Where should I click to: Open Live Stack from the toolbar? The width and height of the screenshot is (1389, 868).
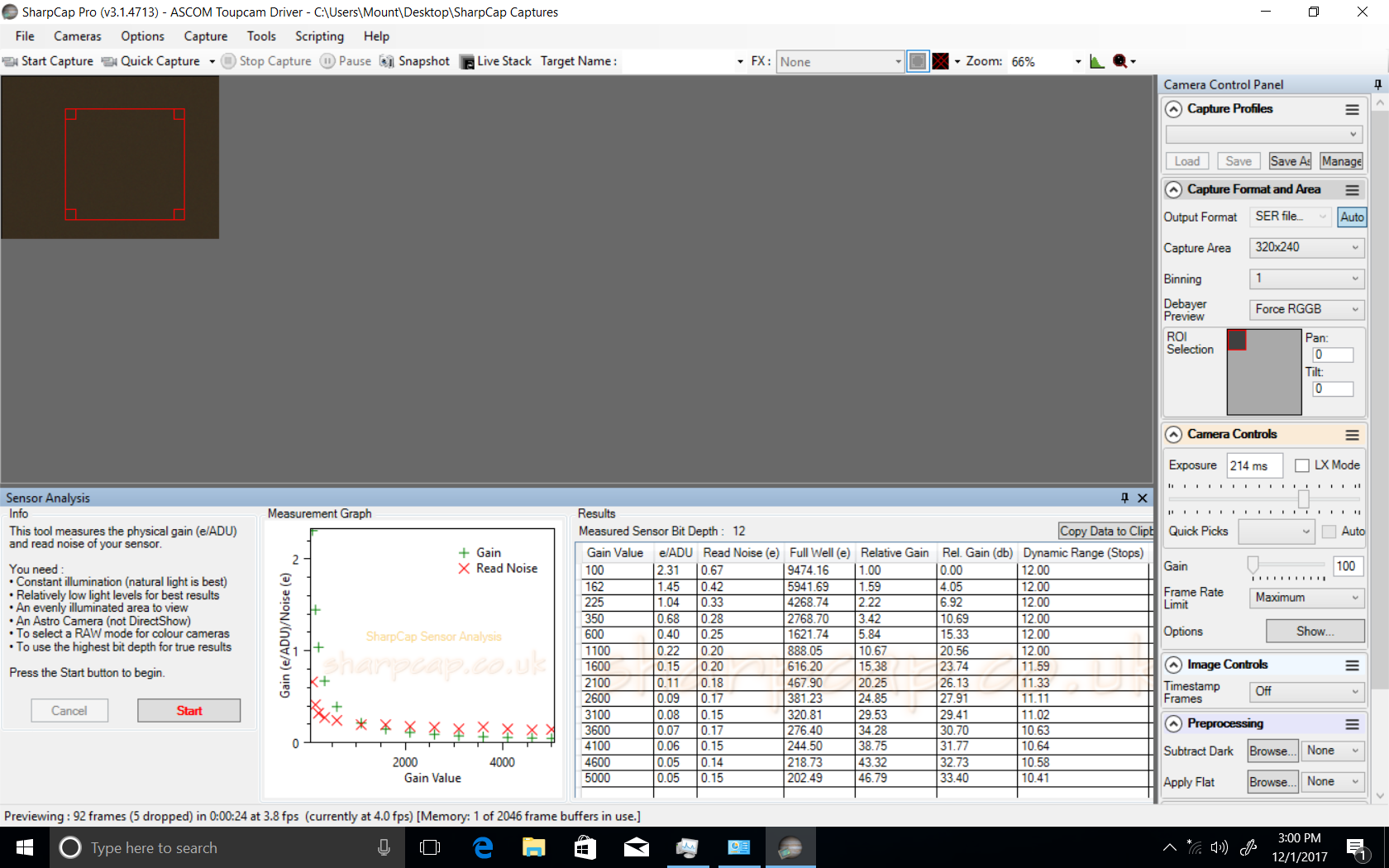pyautogui.click(x=495, y=61)
